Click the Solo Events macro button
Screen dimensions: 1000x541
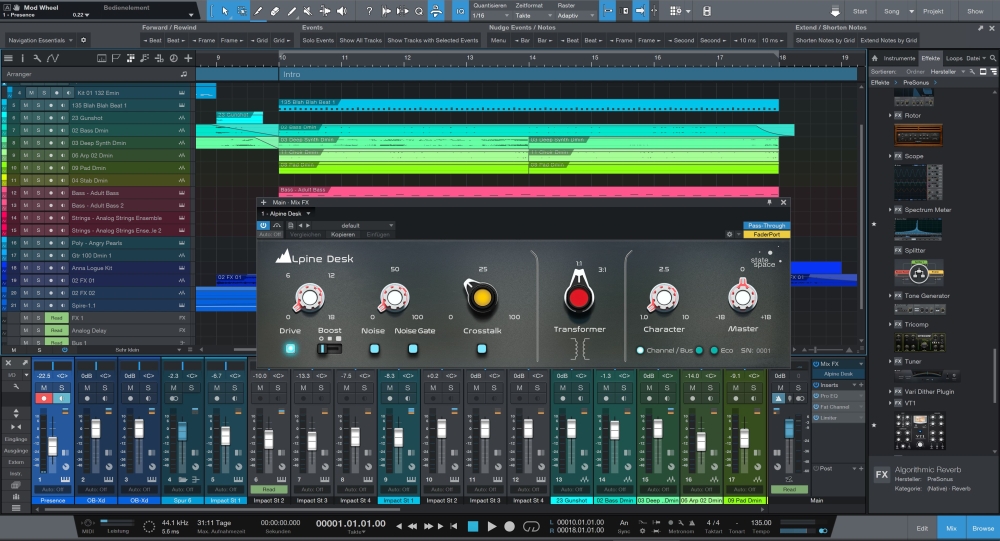318,40
